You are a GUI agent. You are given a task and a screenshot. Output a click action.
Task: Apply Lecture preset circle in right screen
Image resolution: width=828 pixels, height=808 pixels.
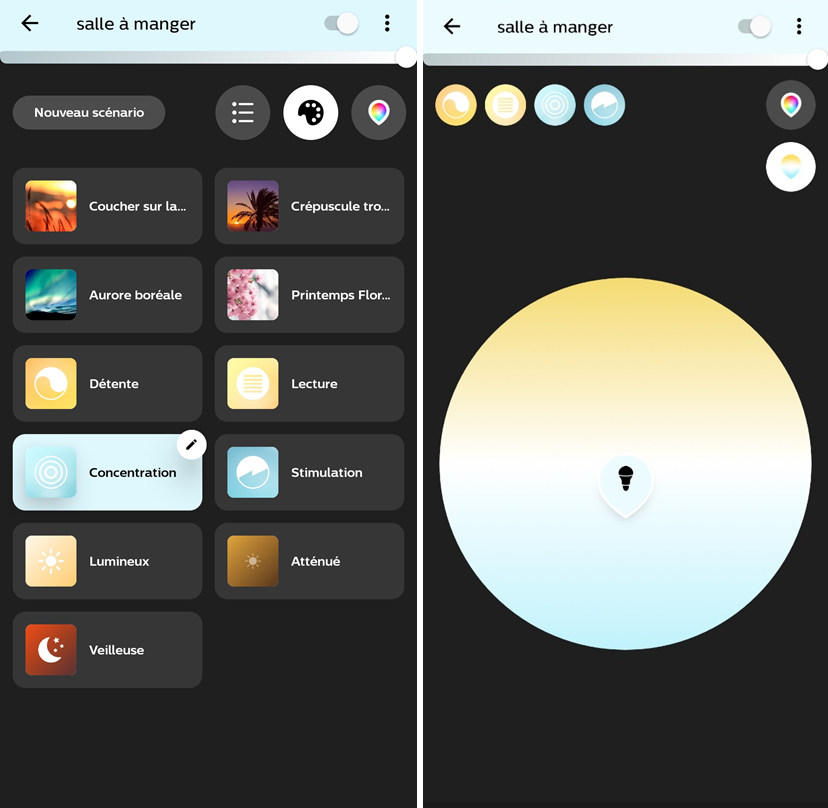505,105
